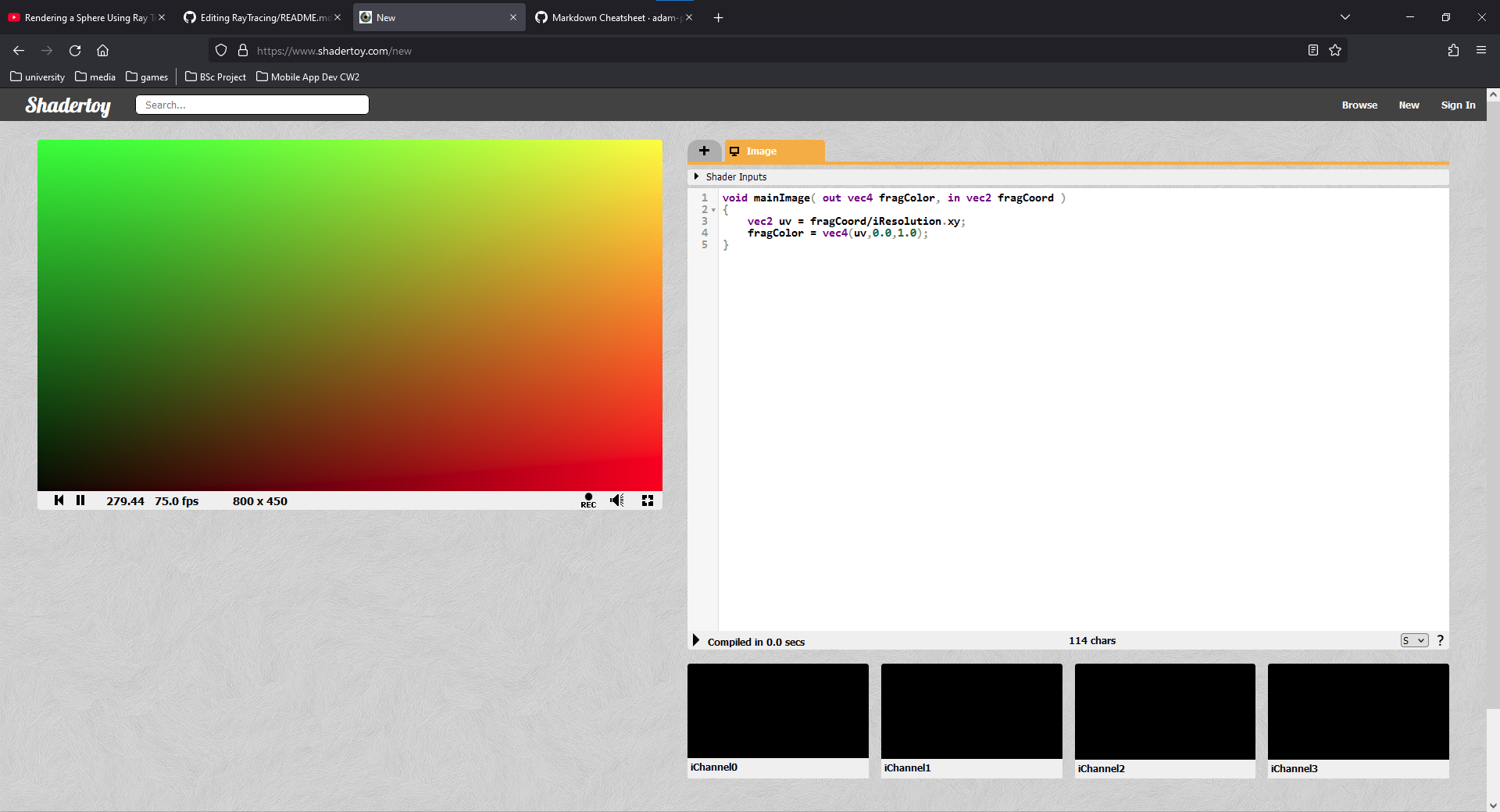Open the font size dropdown near help icon
Image resolution: width=1500 pixels, height=812 pixels.
(x=1413, y=640)
